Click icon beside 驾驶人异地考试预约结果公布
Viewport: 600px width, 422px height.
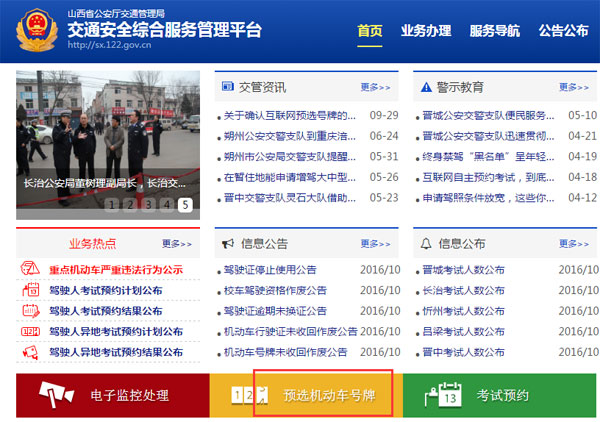[x=30, y=352]
